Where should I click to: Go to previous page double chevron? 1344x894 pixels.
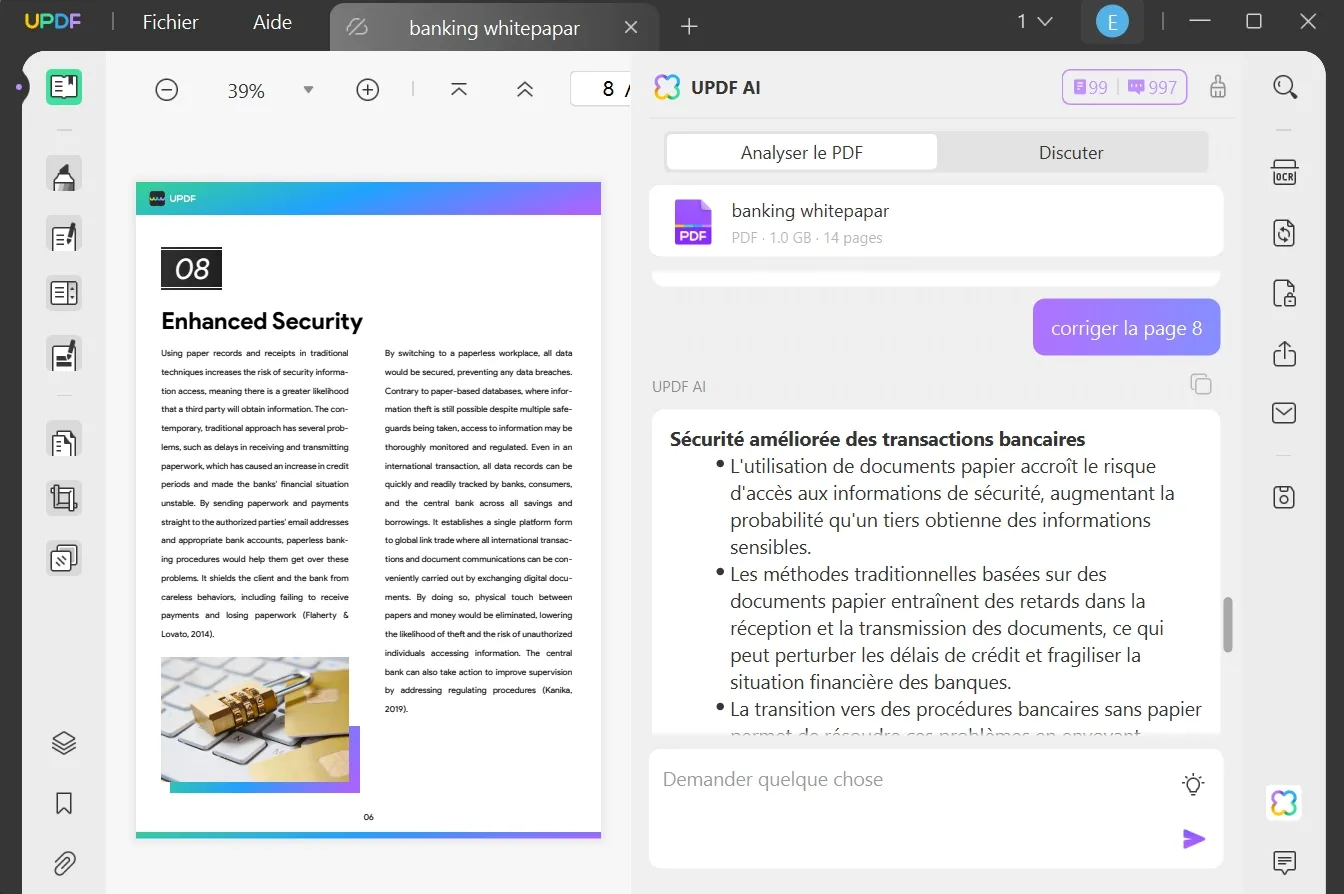point(525,89)
